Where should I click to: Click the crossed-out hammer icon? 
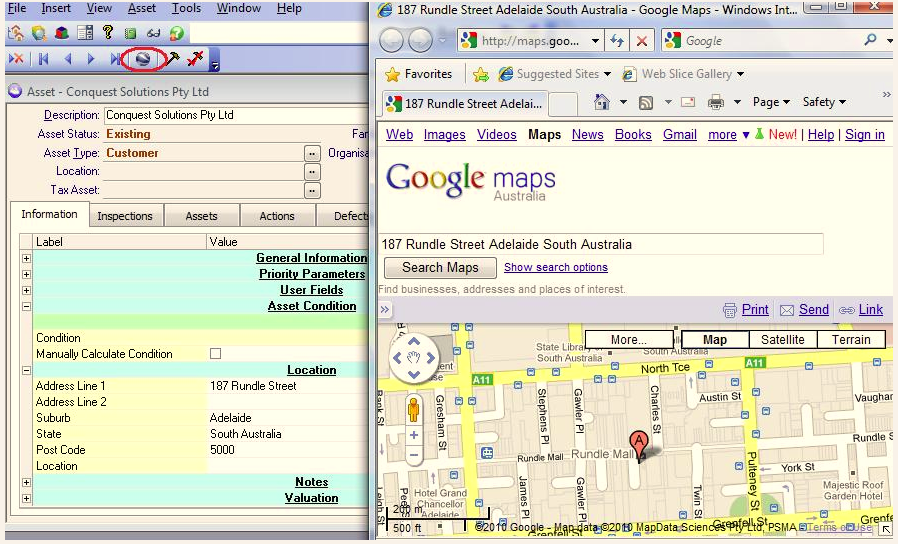pos(195,58)
